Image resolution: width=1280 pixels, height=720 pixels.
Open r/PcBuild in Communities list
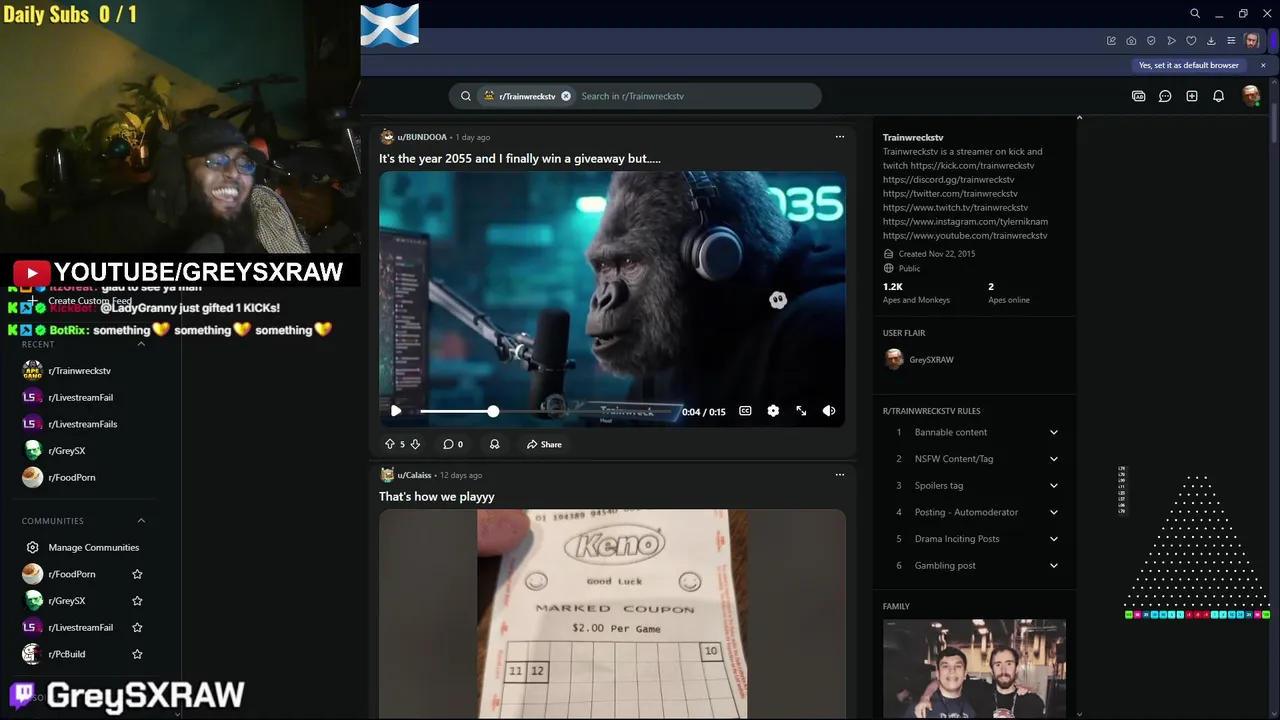point(67,654)
